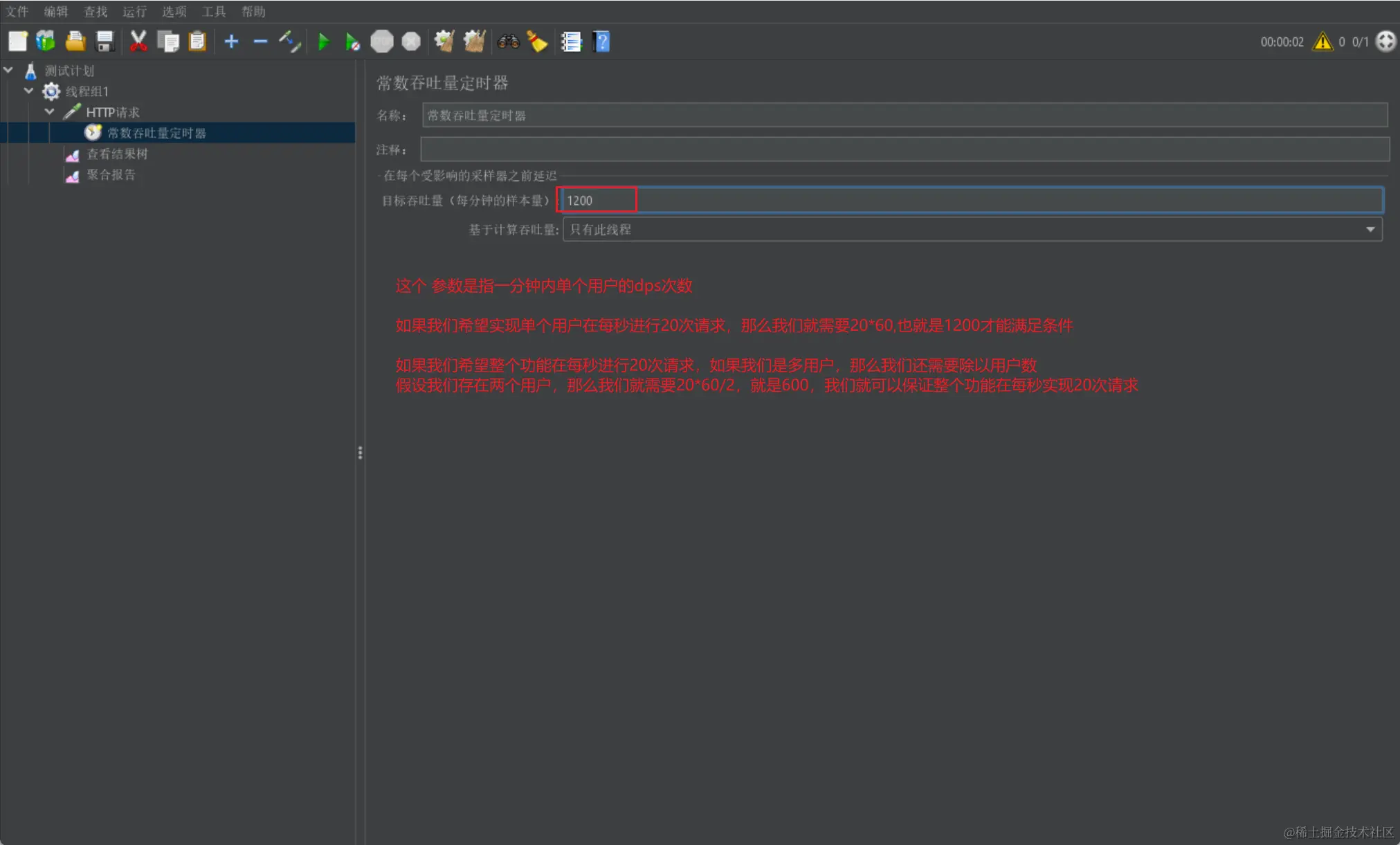Image resolution: width=1400 pixels, height=845 pixels.
Task: Collapse the 测试计划 tree node
Action: (x=9, y=70)
